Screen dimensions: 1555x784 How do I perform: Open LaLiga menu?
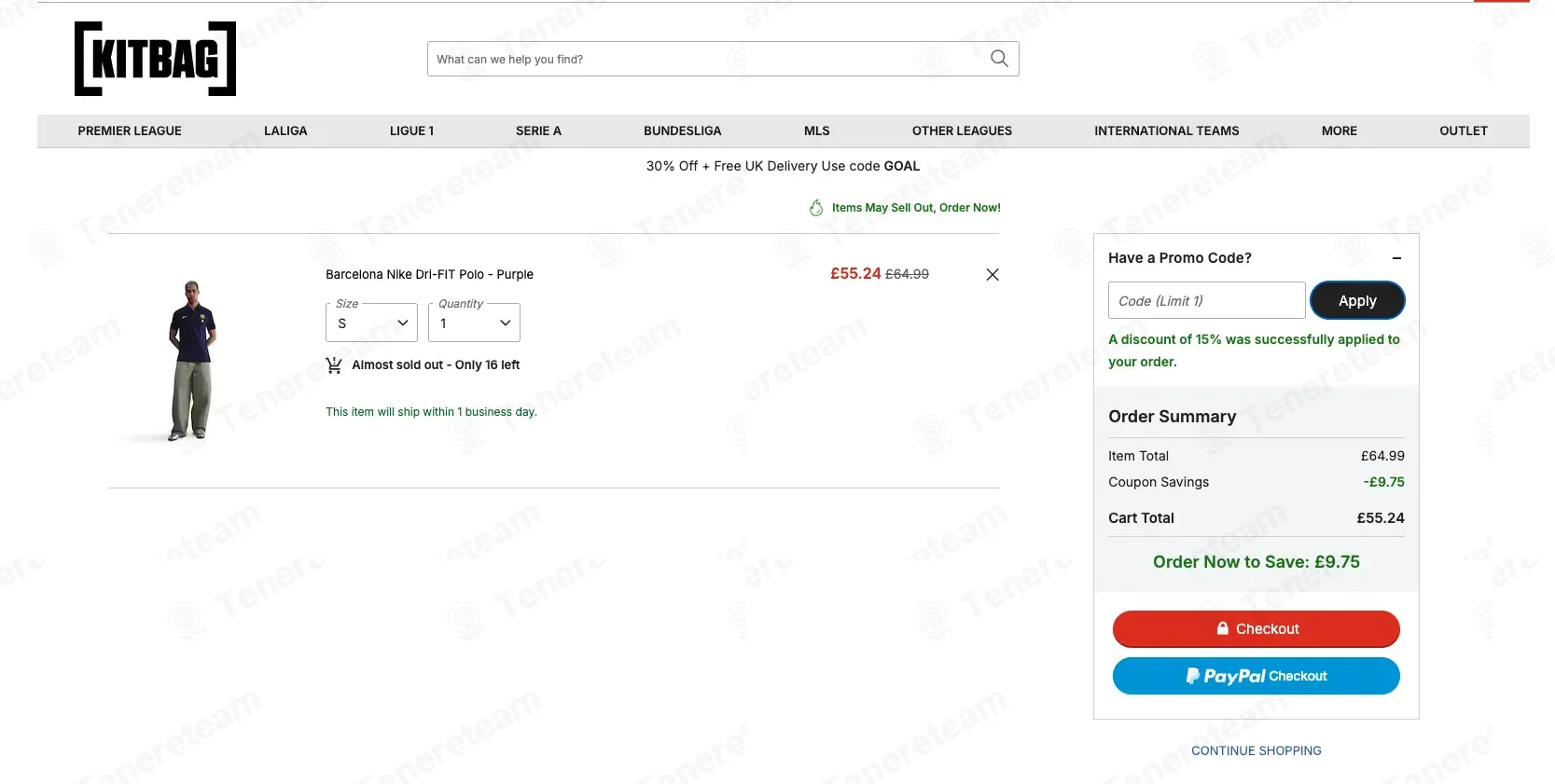285,131
